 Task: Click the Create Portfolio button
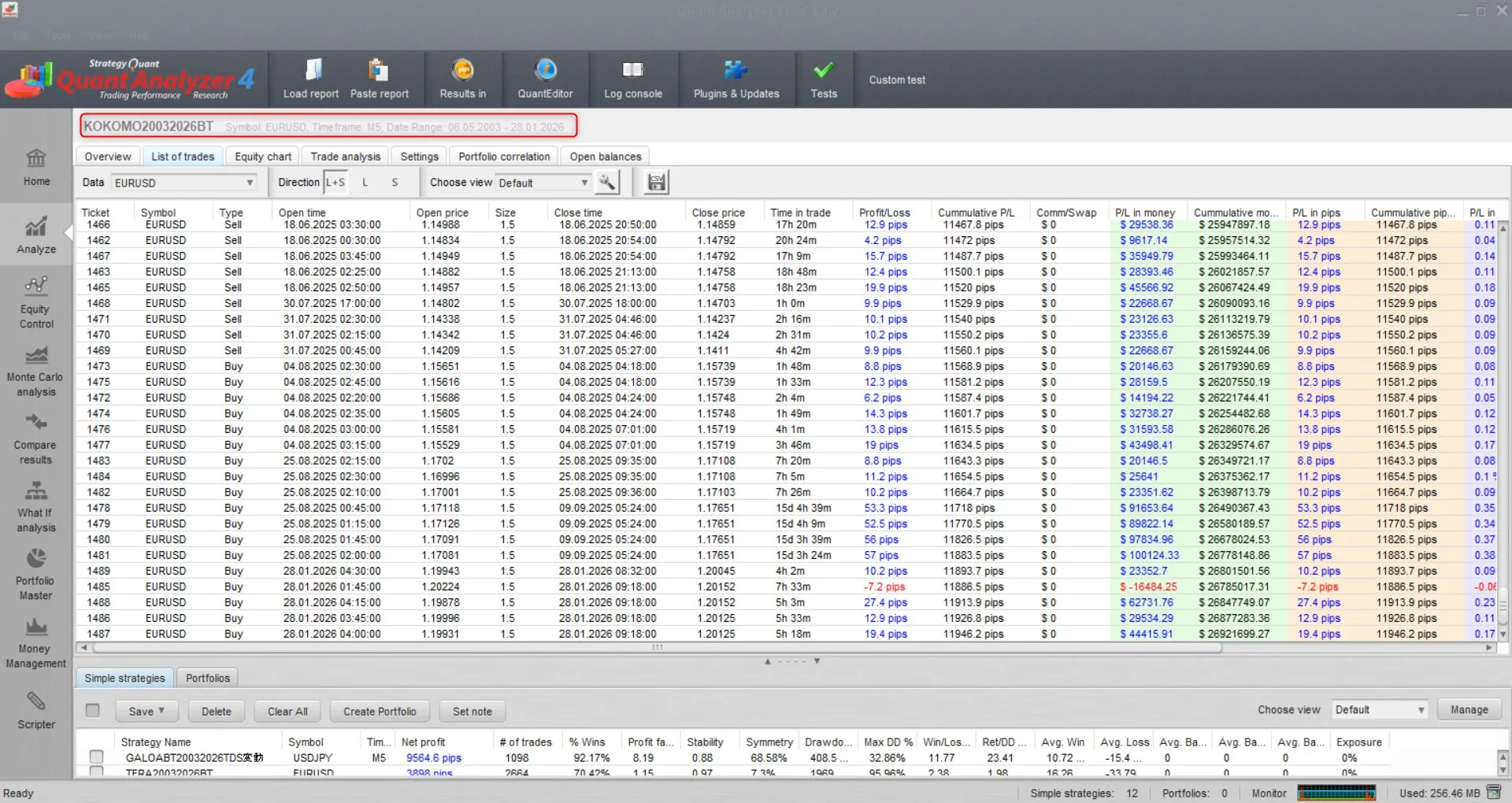(x=380, y=712)
